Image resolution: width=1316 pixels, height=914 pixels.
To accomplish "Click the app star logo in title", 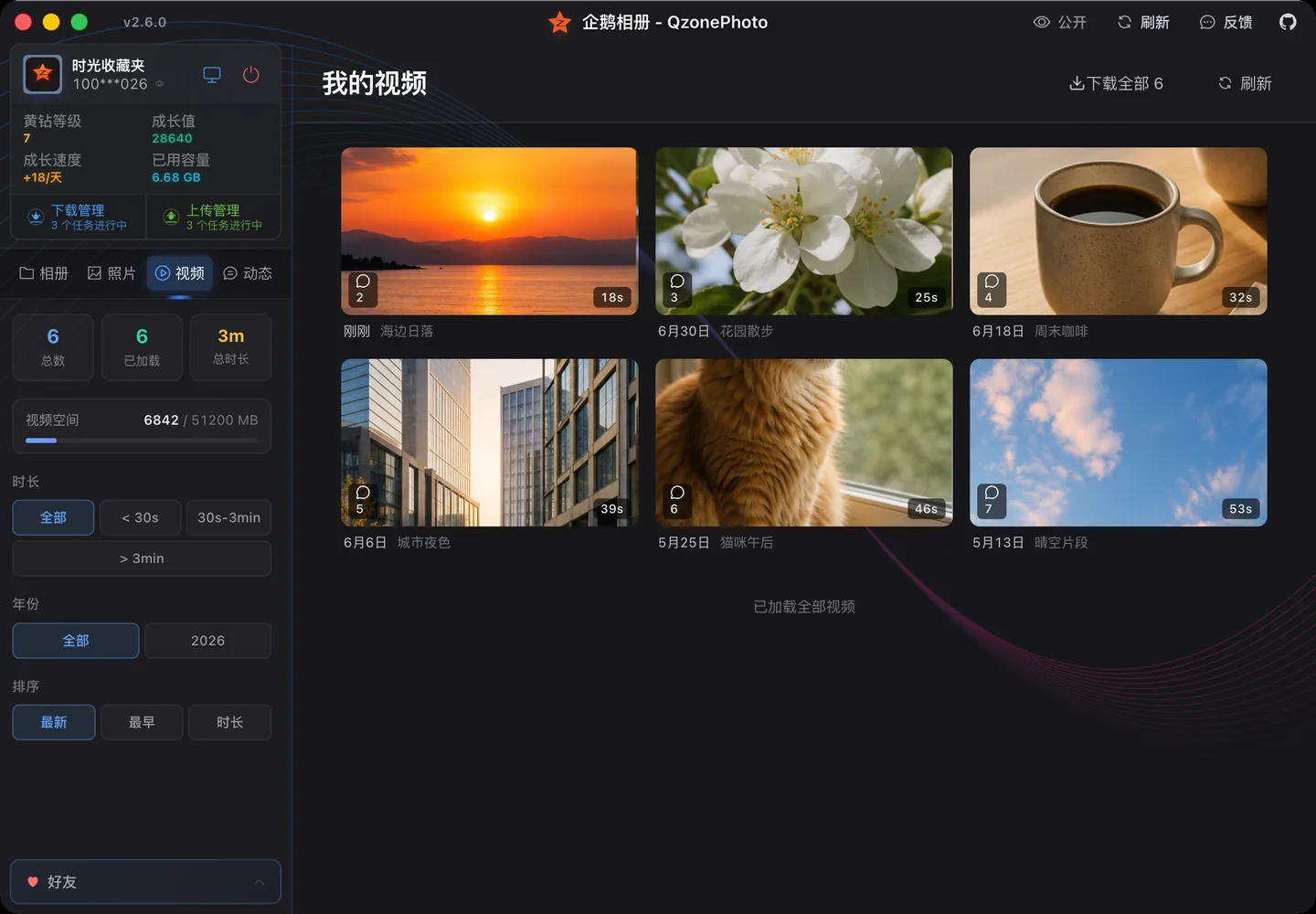I will (559, 22).
